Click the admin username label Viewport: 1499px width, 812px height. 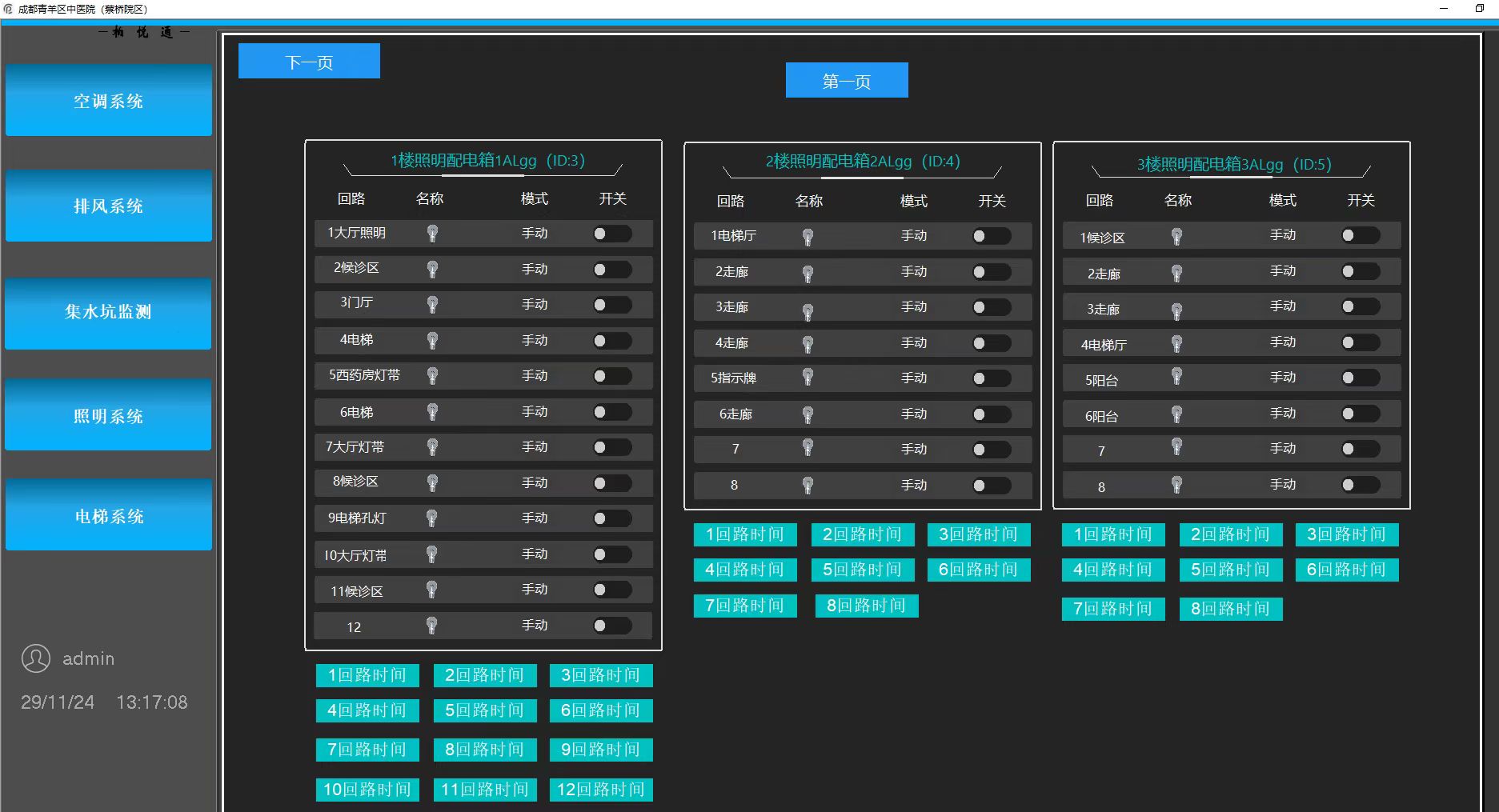pos(89,658)
